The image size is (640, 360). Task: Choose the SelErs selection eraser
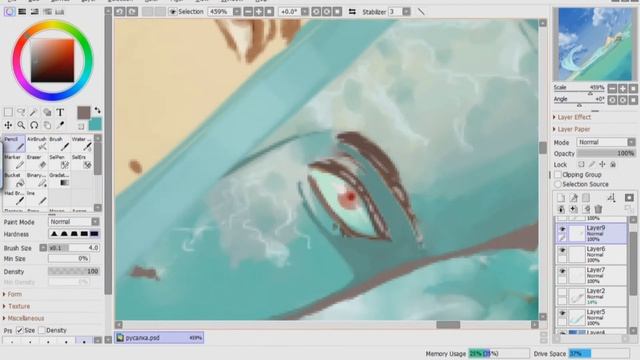[82, 161]
